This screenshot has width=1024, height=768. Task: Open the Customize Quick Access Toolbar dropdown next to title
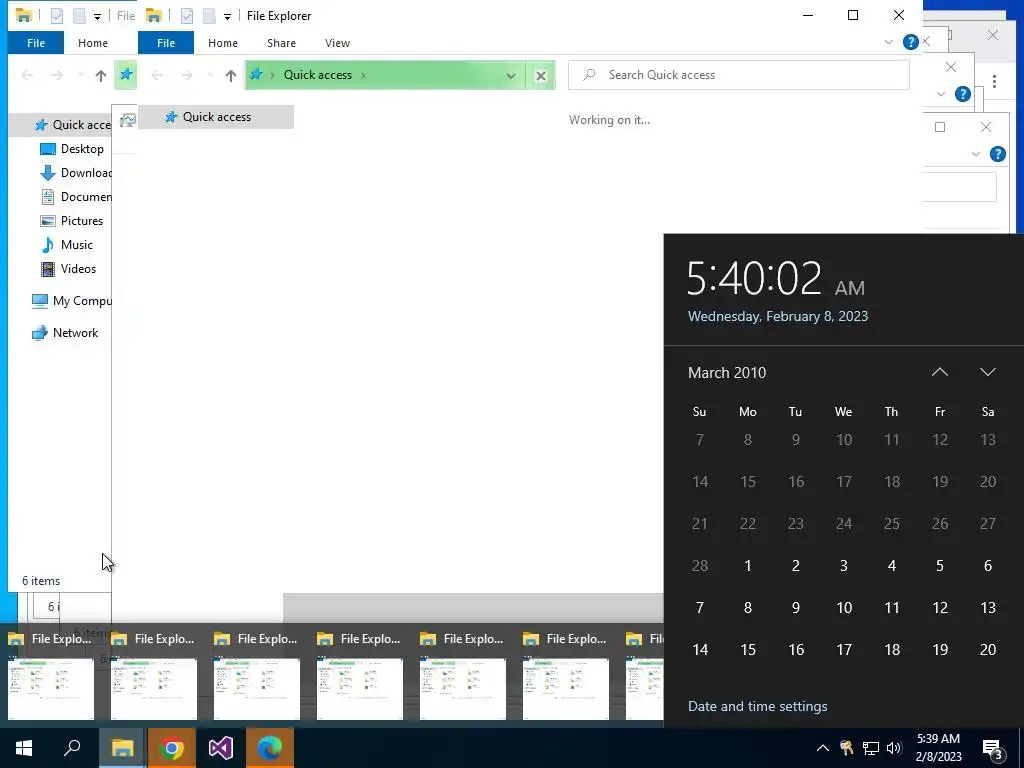click(x=227, y=16)
